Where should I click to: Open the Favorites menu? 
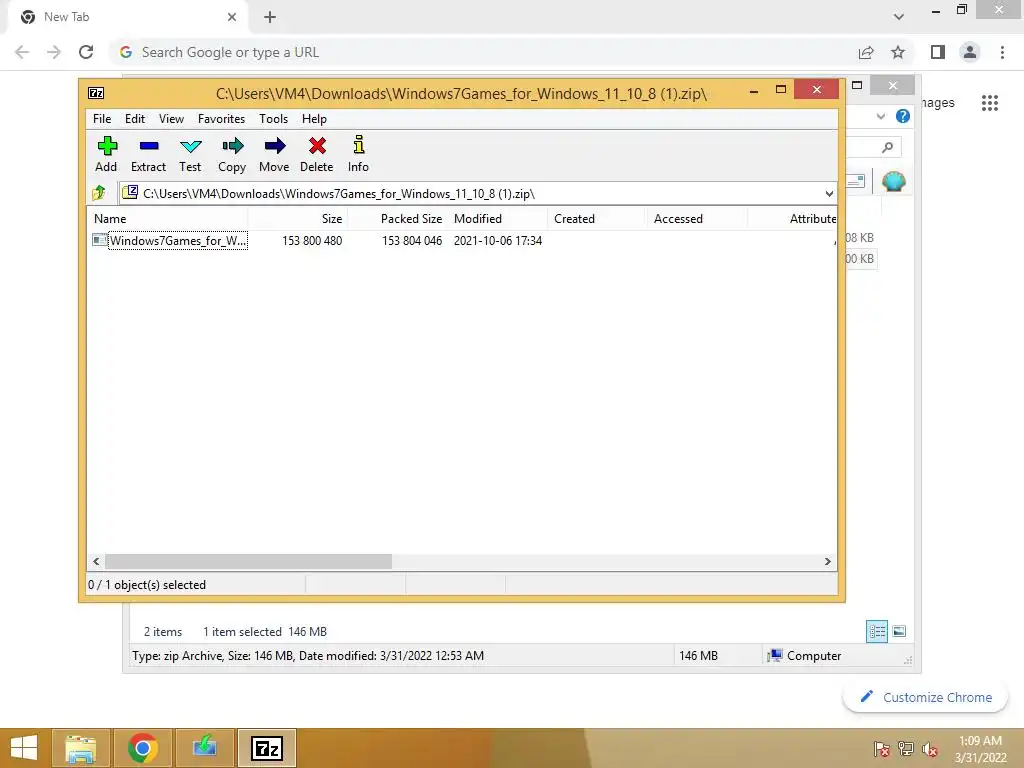point(221,119)
